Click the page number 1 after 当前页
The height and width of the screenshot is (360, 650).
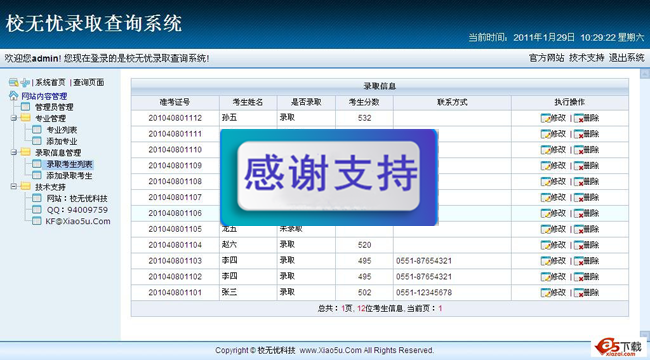coord(440,309)
